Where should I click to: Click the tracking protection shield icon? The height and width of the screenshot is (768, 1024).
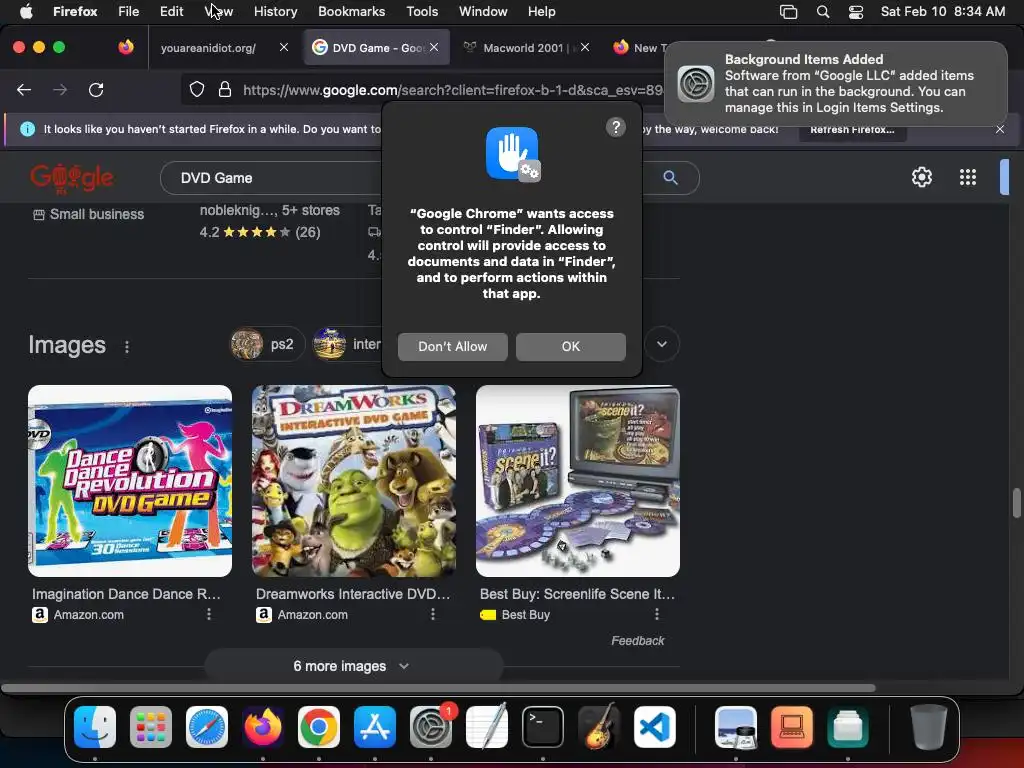[197, 89]
